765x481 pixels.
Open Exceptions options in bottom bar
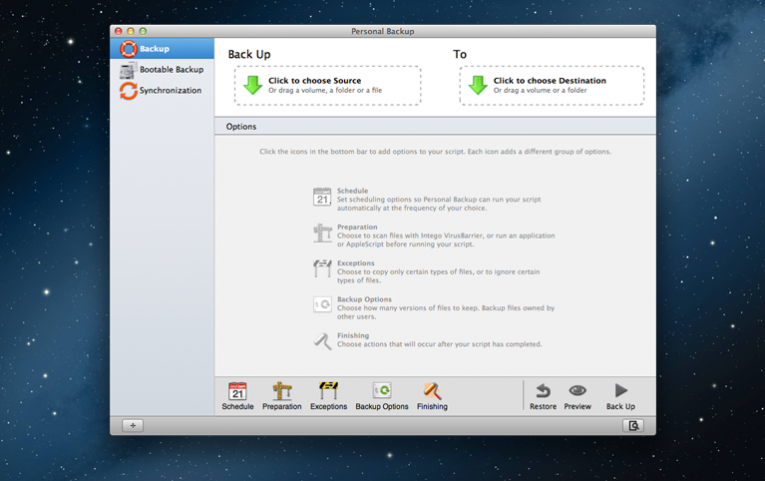pos(328,396)
